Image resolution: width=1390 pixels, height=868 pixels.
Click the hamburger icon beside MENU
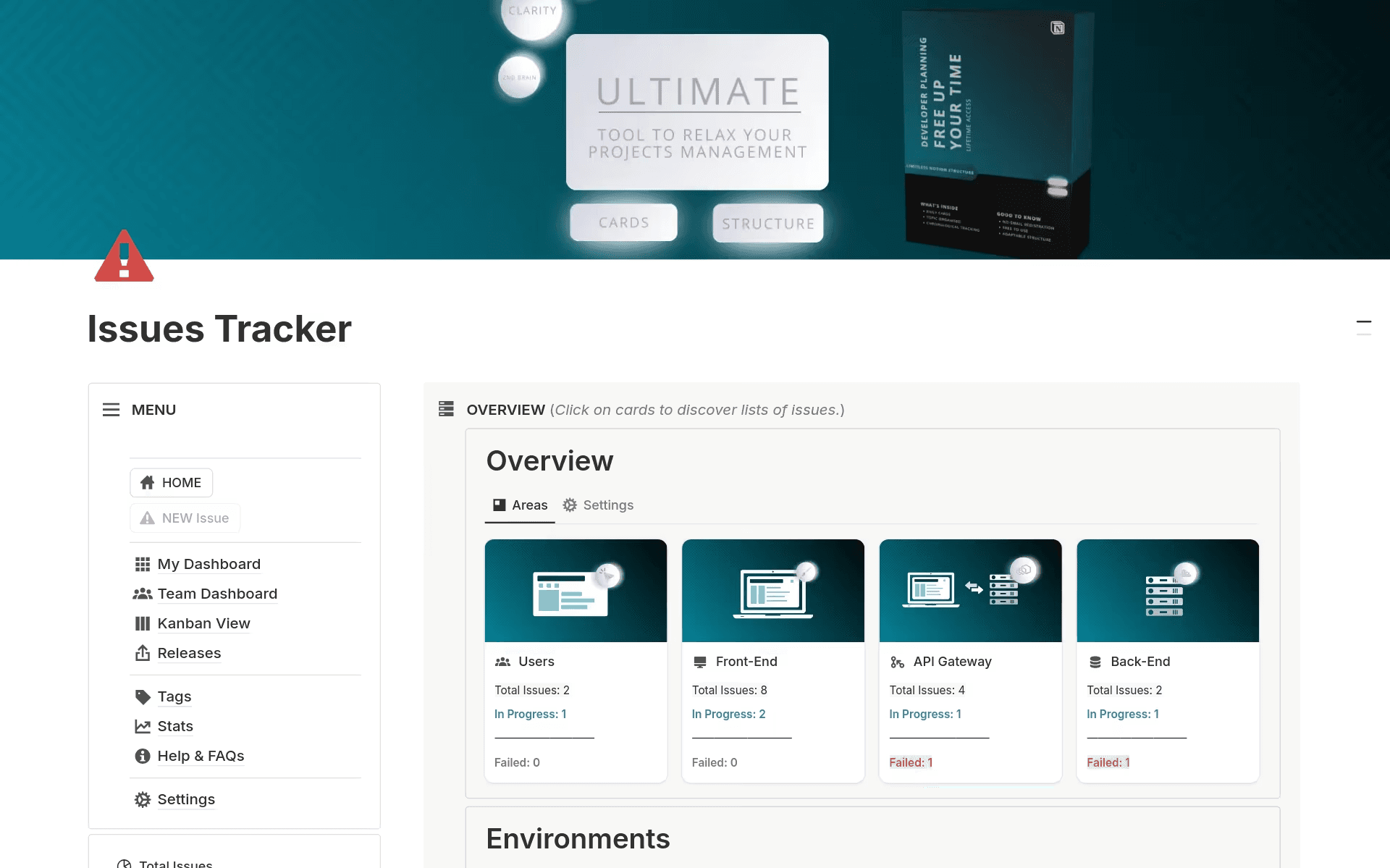click(111, 410)
